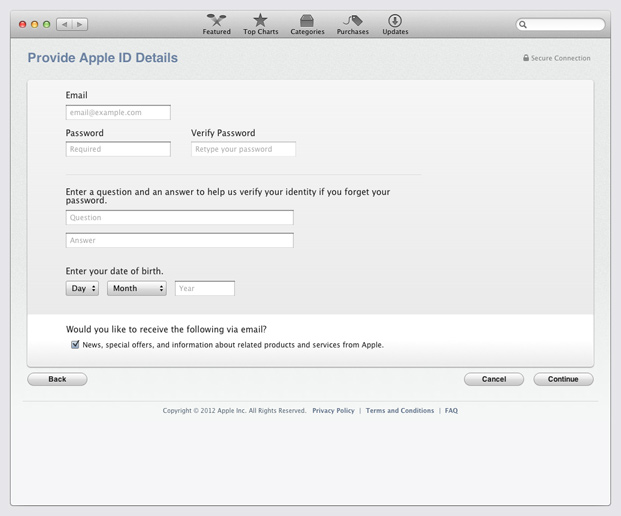Screen dimensions: 621x516
Task: Click the Email input field
Action: click(118, 112)
